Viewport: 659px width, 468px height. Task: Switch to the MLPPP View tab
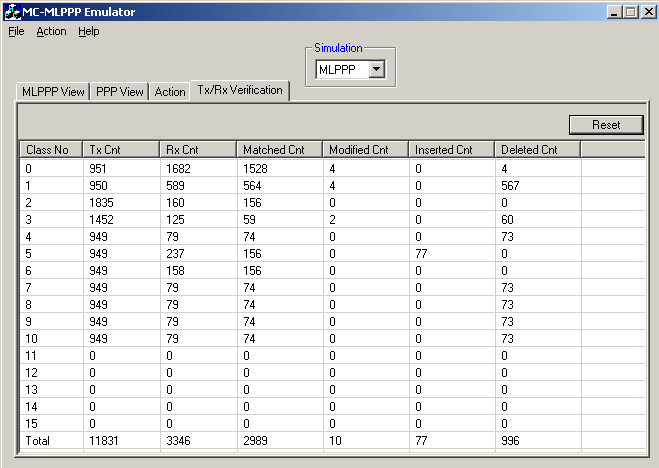click(x=53, y=92)
